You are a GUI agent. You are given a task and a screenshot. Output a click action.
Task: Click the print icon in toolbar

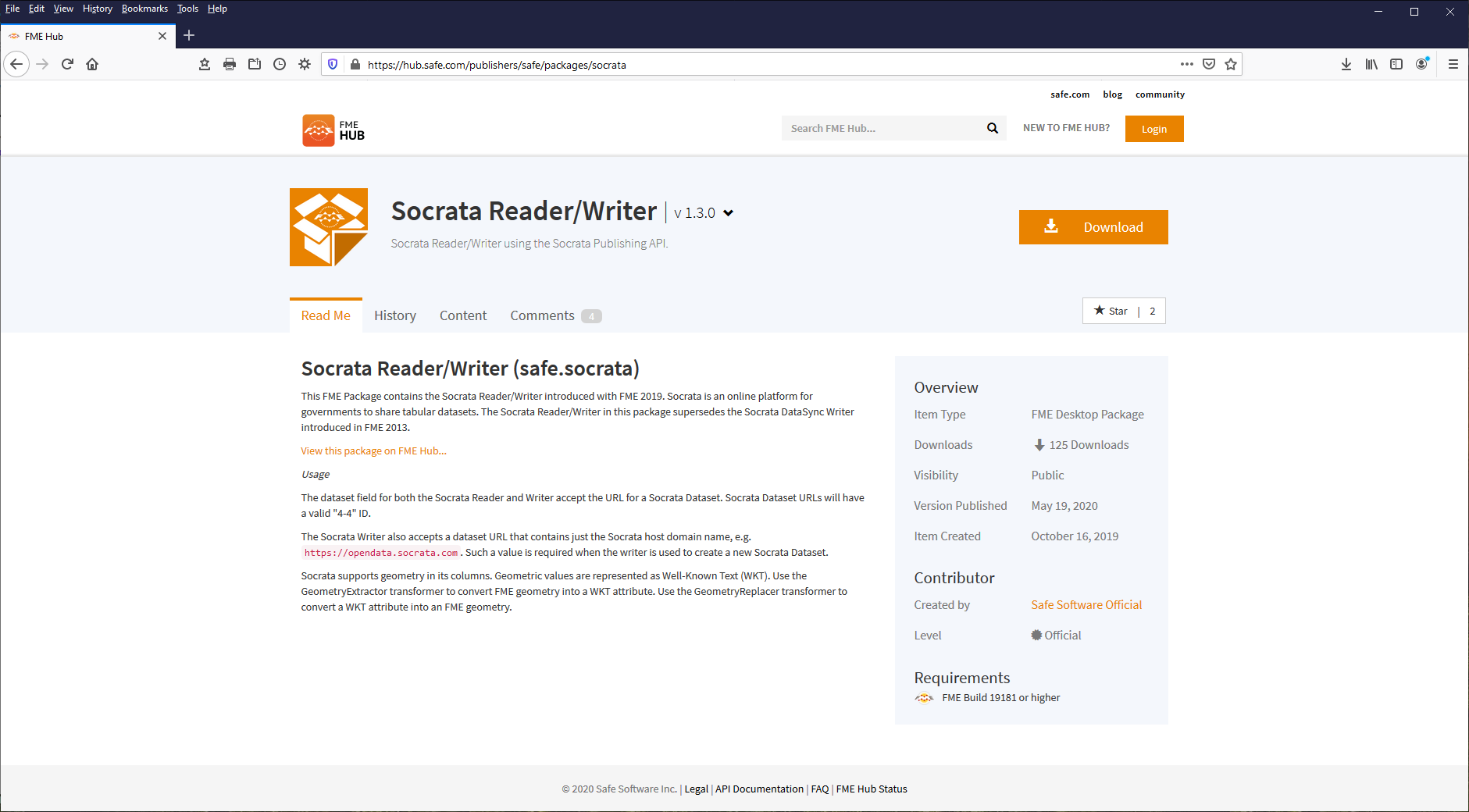coord(230,64)
